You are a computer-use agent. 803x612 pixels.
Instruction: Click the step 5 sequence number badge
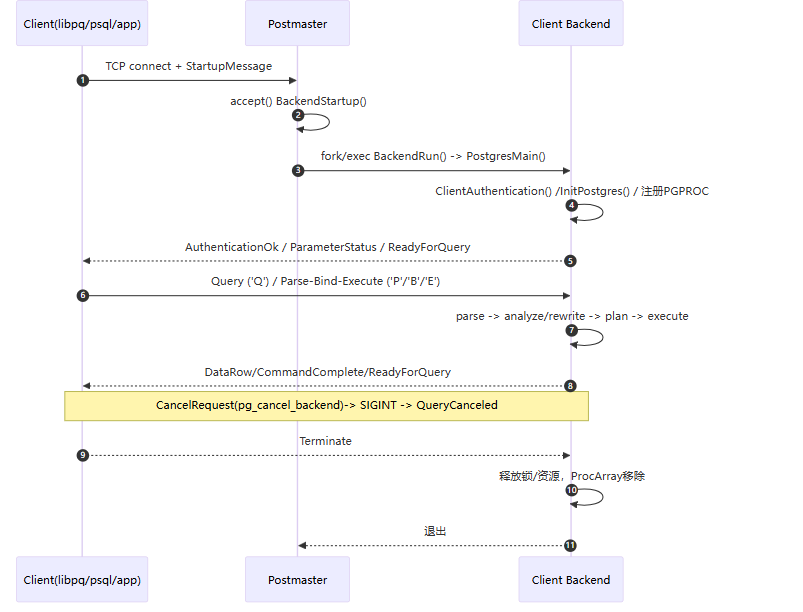point(570,261)
